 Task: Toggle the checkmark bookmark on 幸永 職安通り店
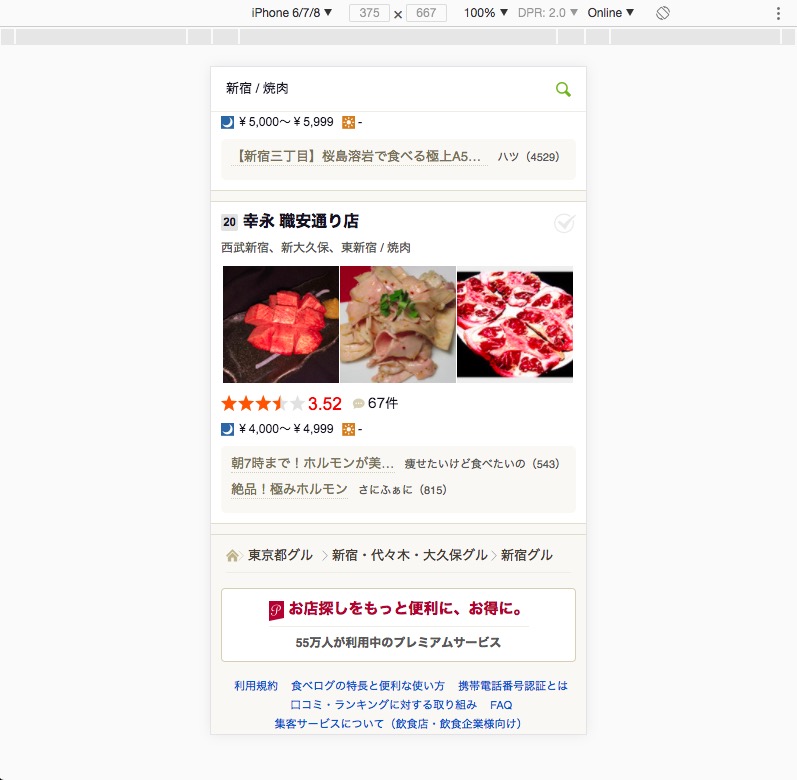coord(564,223)
